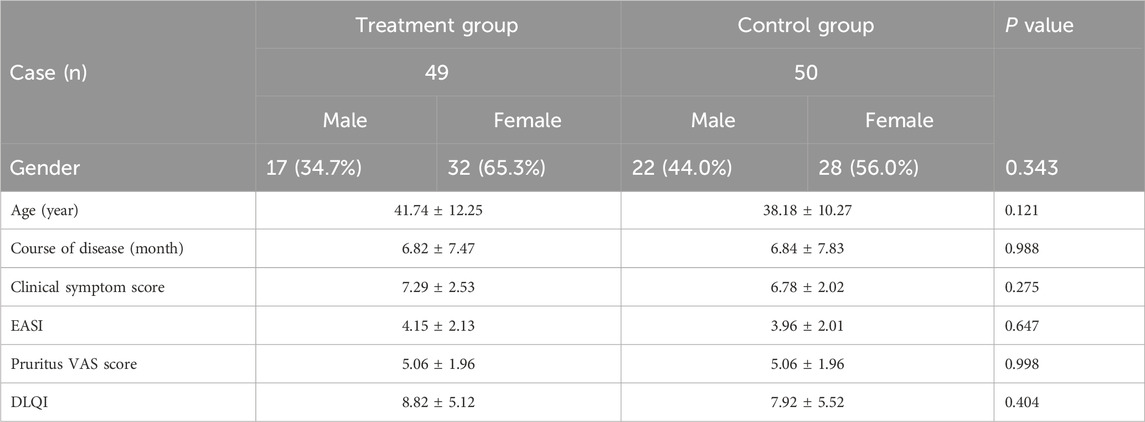Click the control course value 6.84 ± 7.83

[805, 250]
